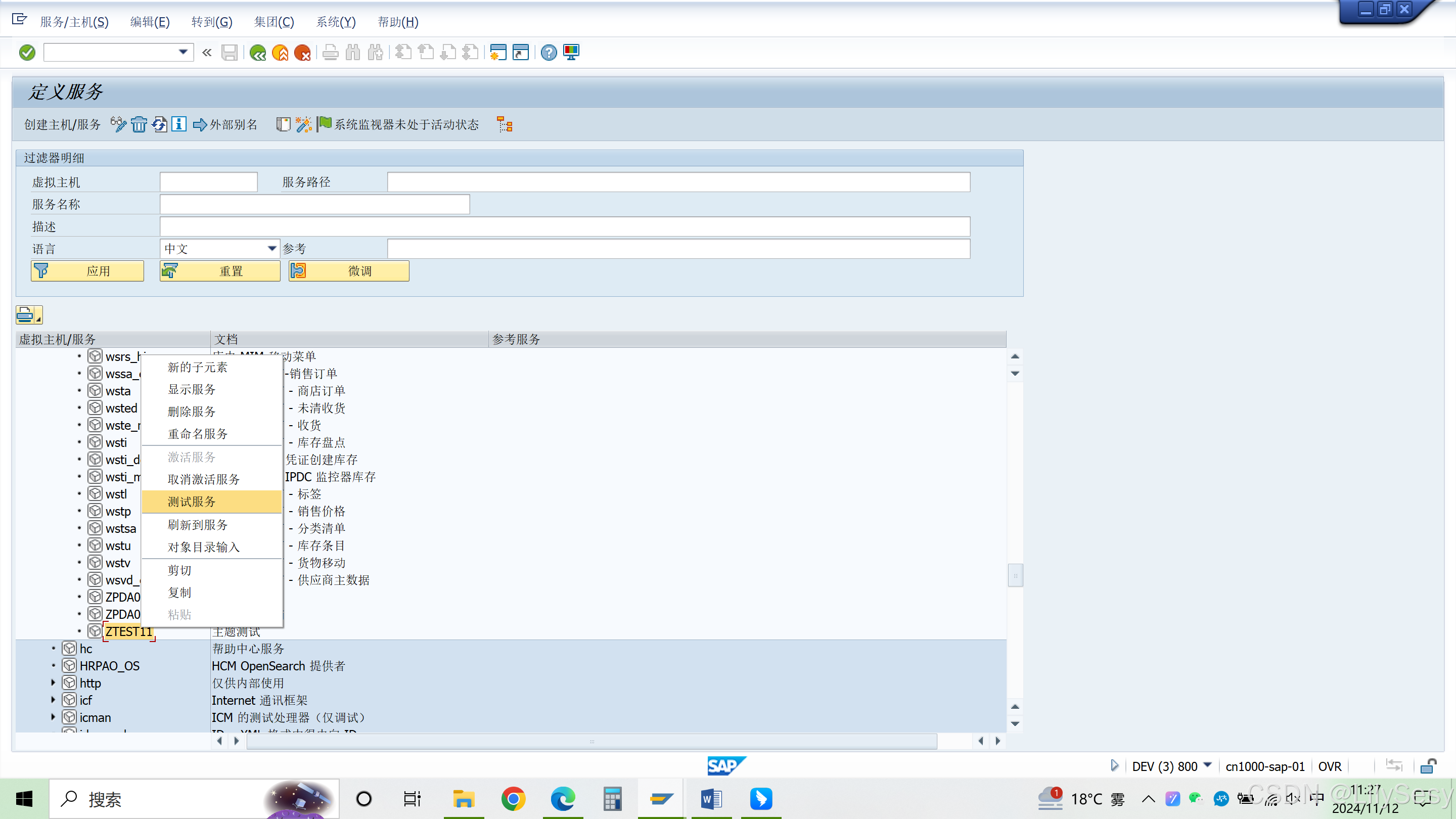Screen dimensions: 1456x819
Task: Open the 语言 language dropdown
Action: tap(271, 248)
